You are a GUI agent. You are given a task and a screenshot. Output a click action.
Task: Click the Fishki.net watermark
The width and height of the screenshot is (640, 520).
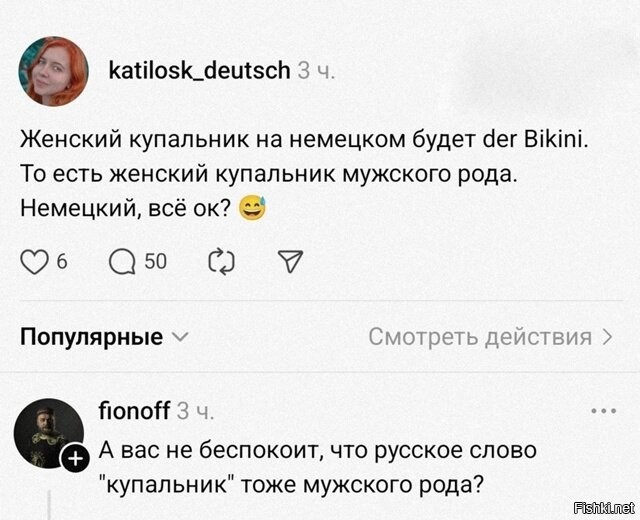[606, 506]
